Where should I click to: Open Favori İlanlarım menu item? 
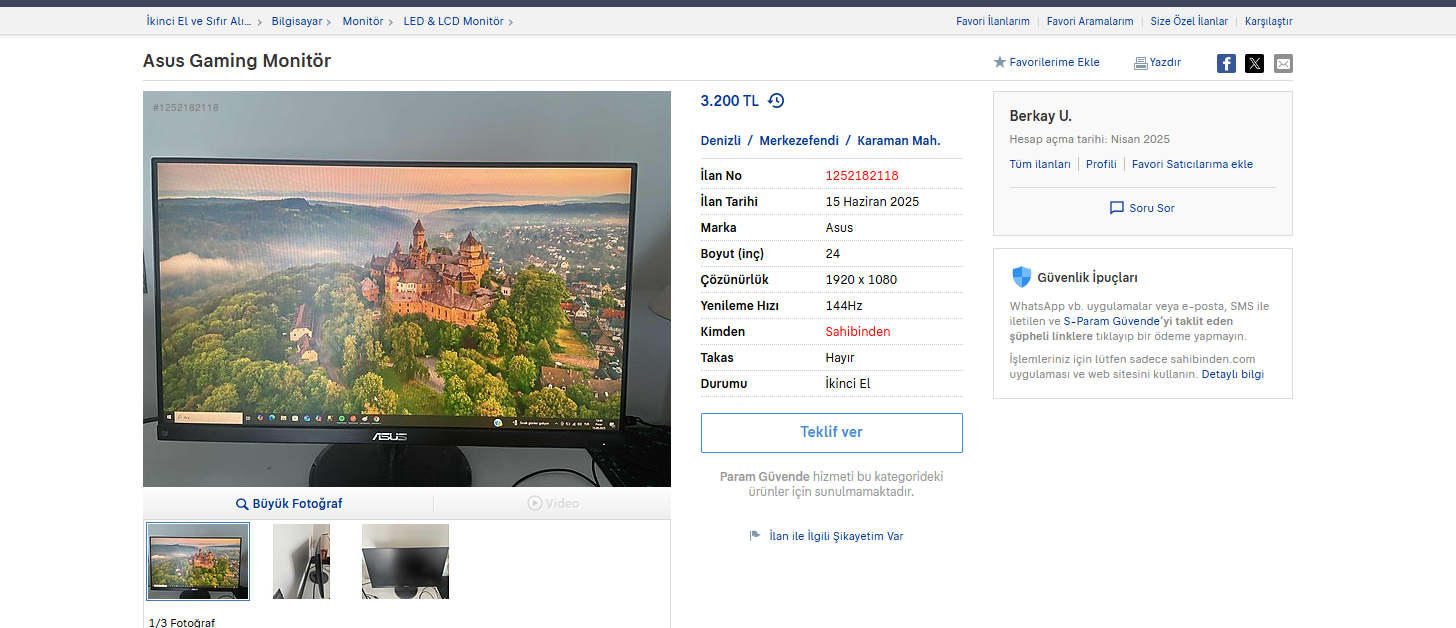(x=993, y=21)
